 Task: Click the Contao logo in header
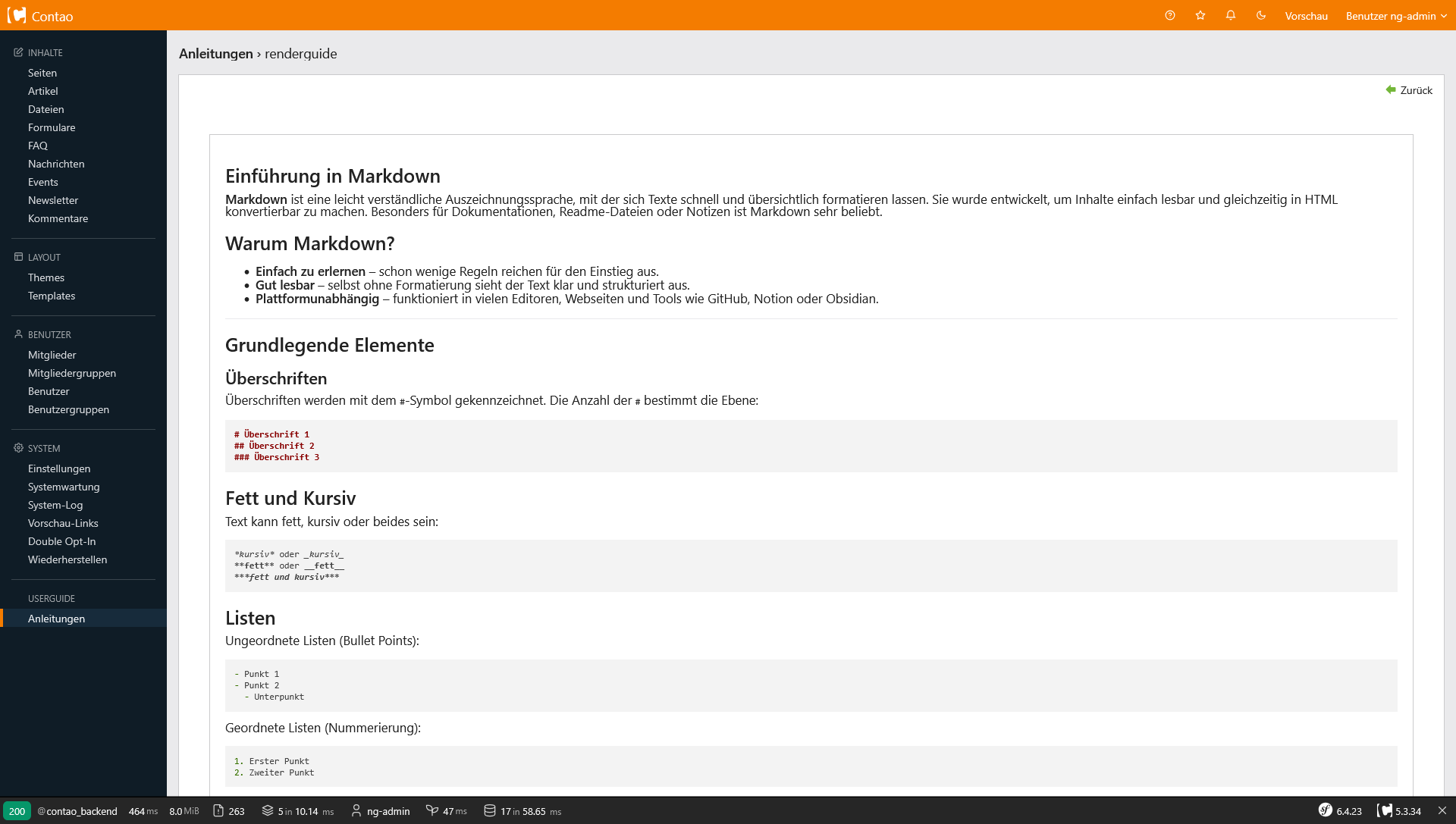tap(40, 16)
